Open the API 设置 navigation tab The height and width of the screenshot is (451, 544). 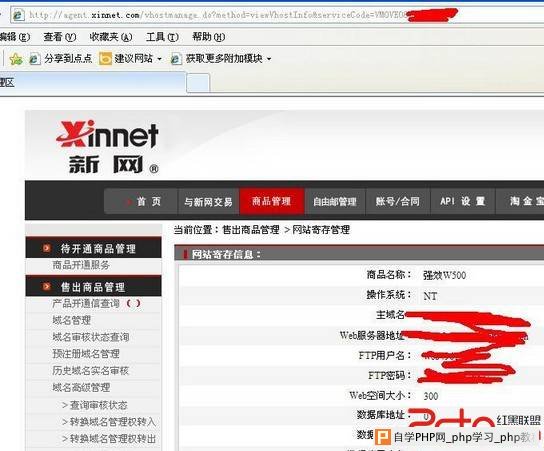click(462, 202)
